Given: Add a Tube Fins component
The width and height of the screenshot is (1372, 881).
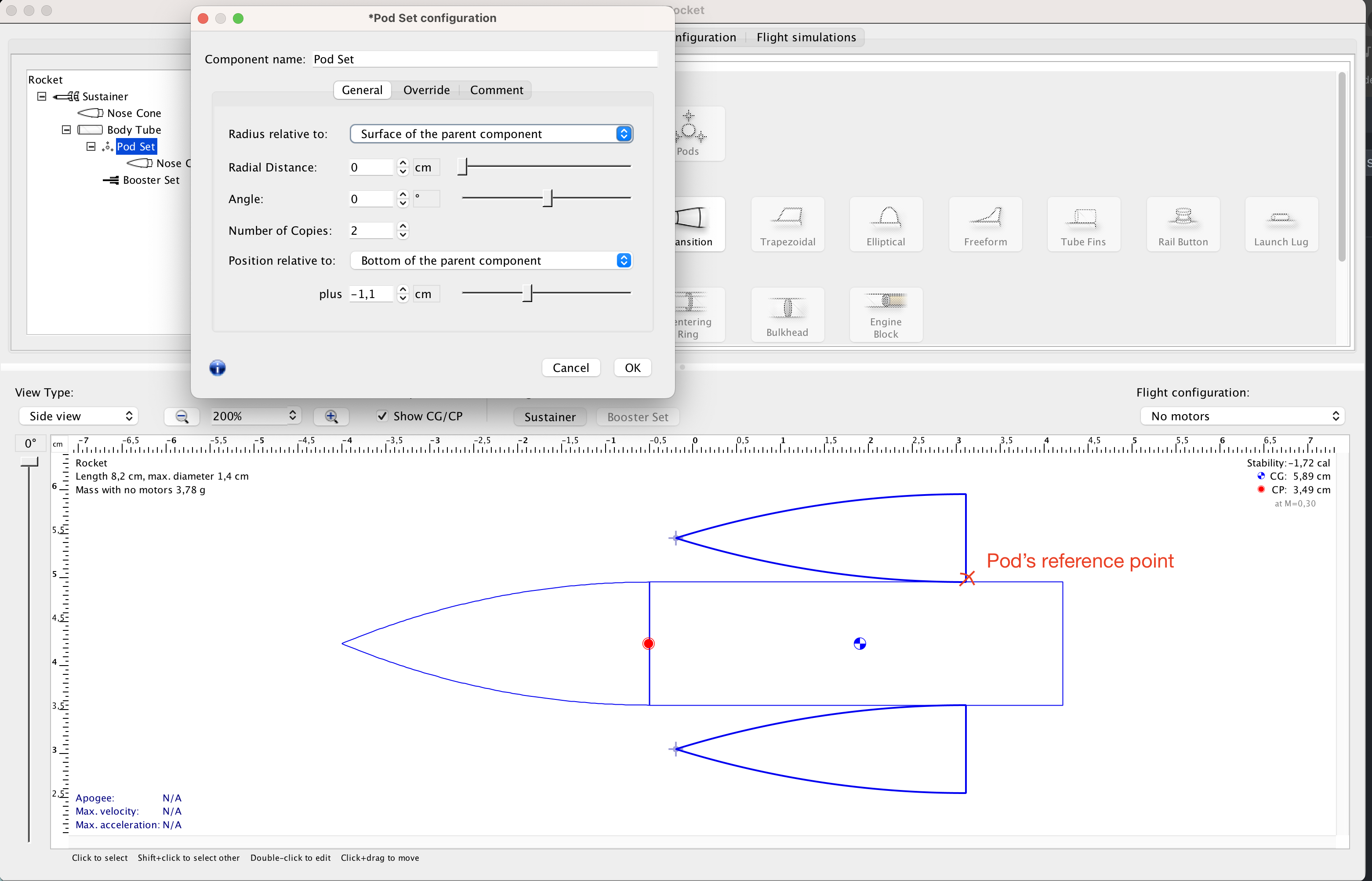Looking at the screenshot, I should pyautogui.click(x=1083, y=225).
